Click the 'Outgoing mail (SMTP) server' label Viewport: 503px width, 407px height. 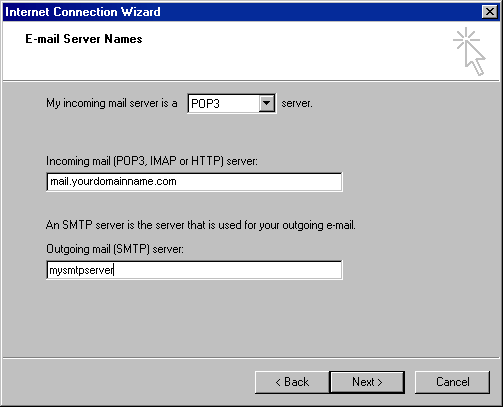pos(115,249)
